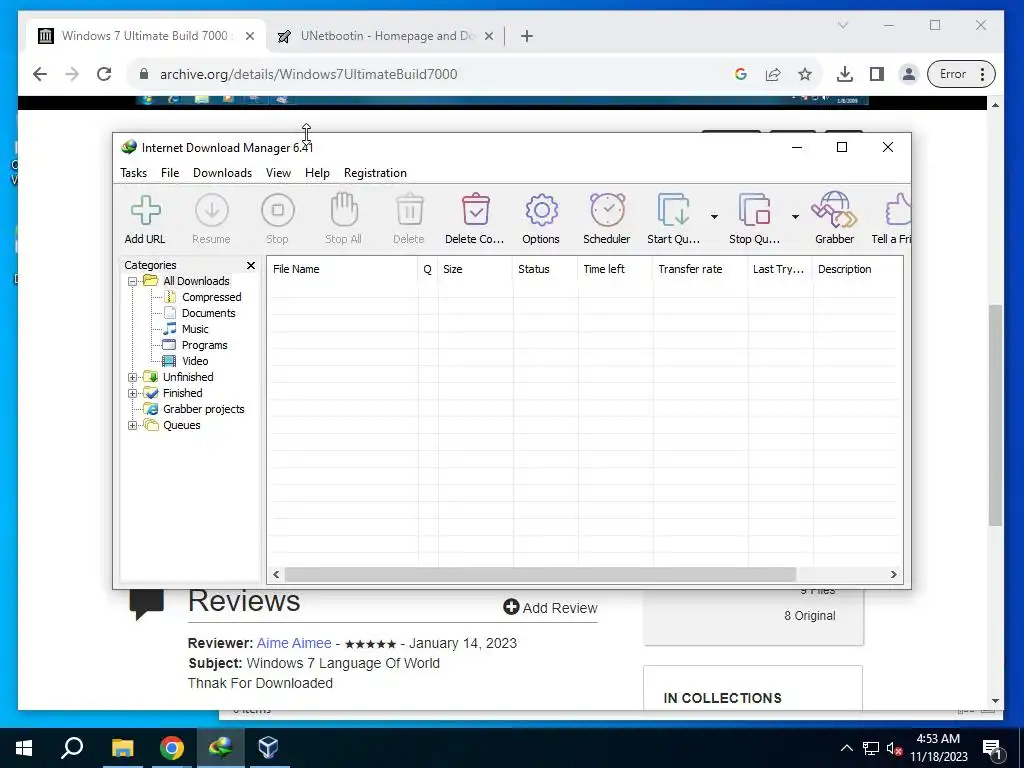Switch to Windows 7 Ultimate Build tab

coord(146,36)
